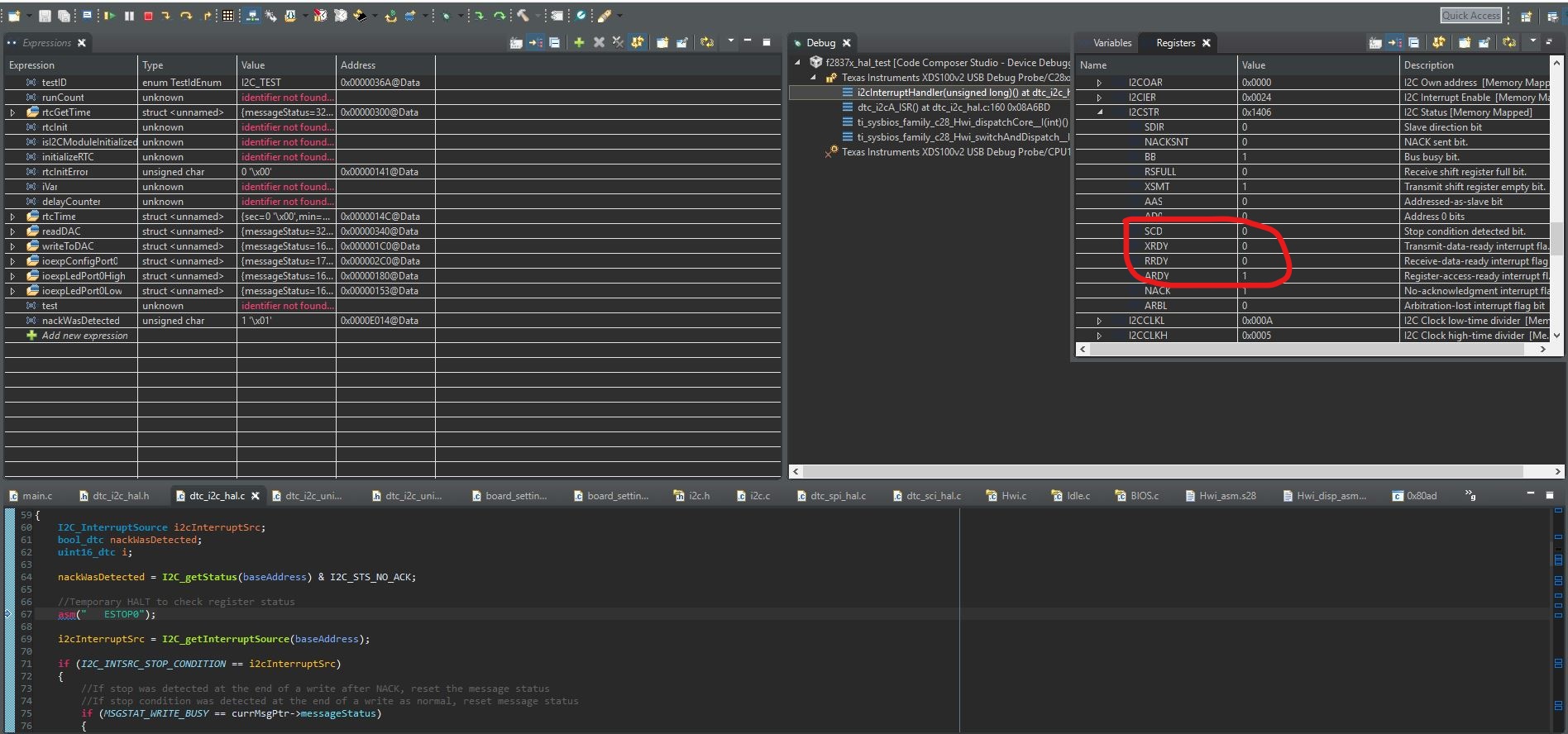This screenshot has height=734, width=1568.
Task: Click the Step Into arrow icon
Action: coord(166,16)
